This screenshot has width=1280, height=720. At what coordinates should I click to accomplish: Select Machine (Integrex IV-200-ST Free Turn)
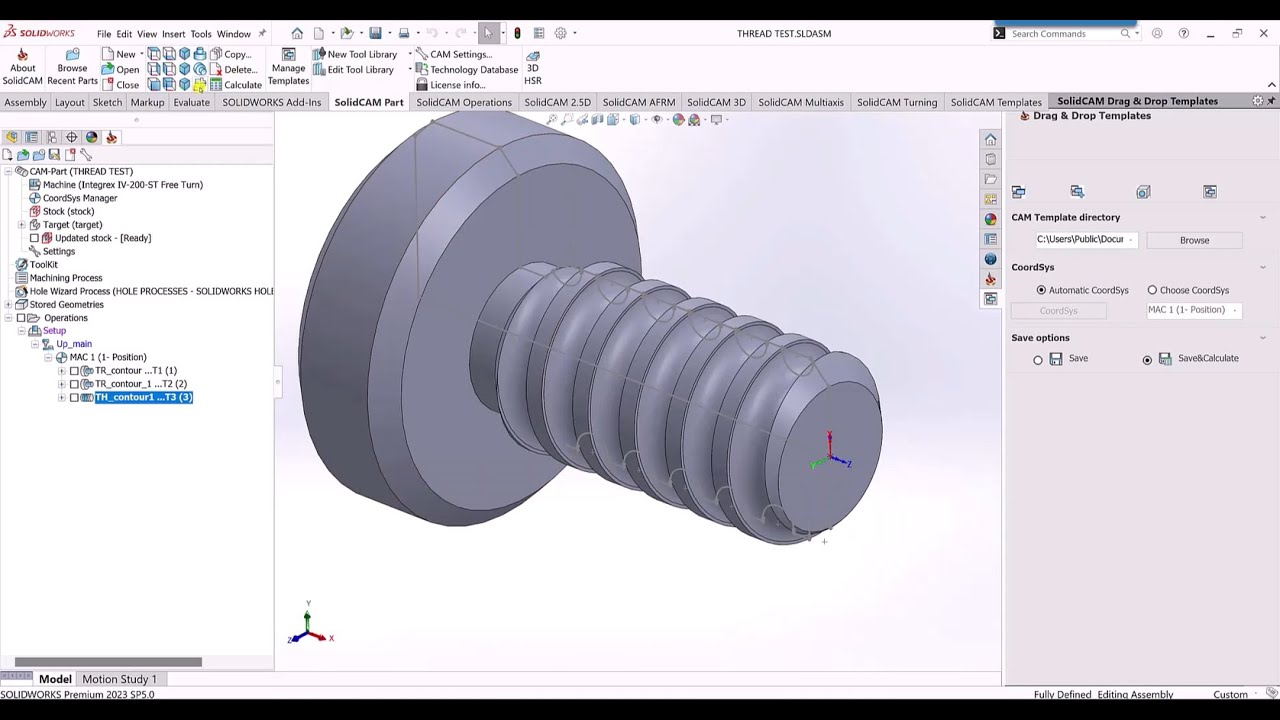point(116,185)
